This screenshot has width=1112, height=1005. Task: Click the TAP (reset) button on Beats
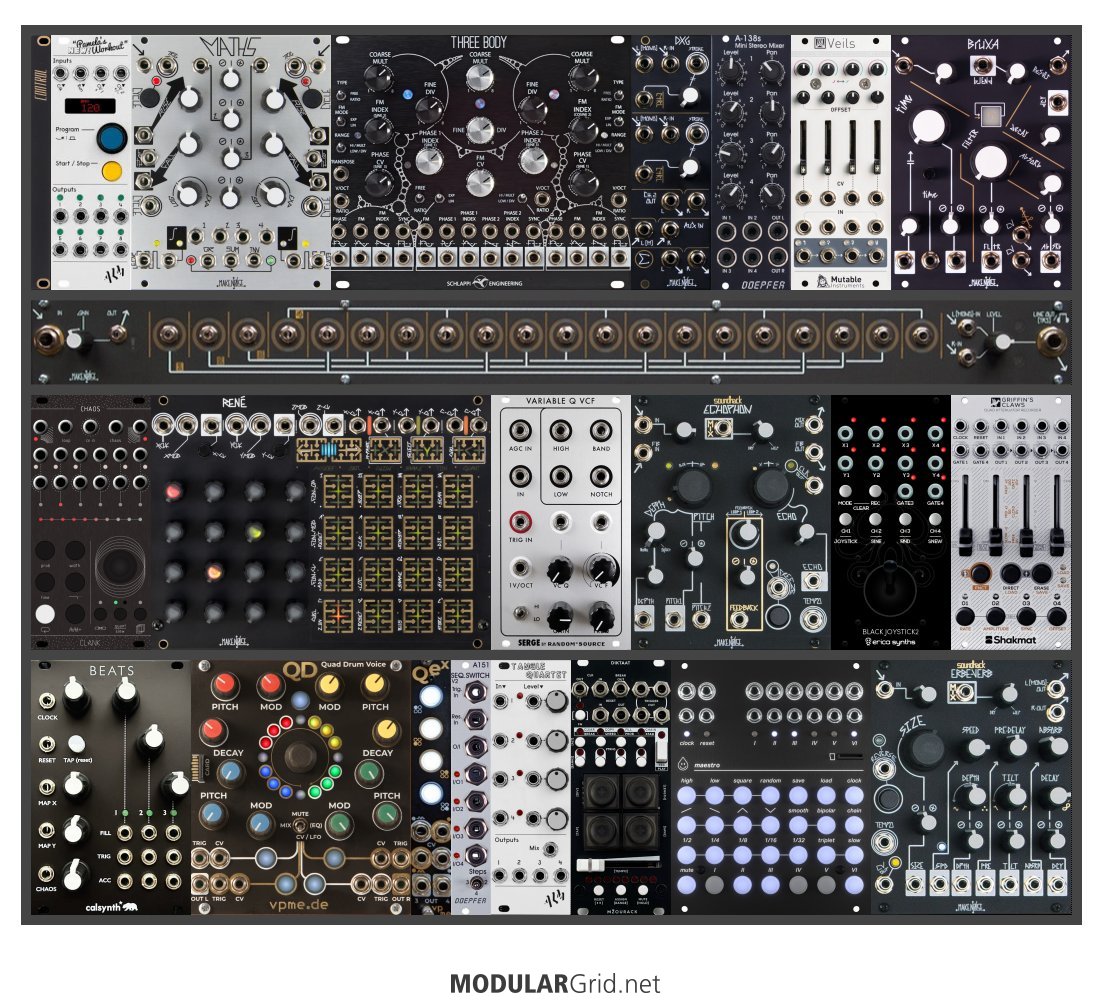click(76, 743)
